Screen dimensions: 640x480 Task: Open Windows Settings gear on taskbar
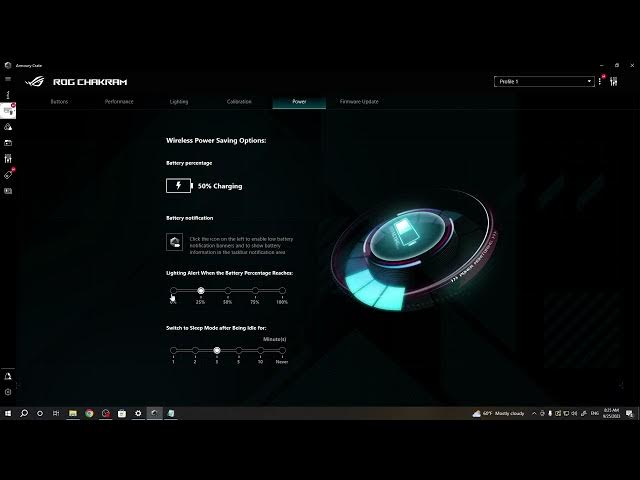click(x=138, y=413)
